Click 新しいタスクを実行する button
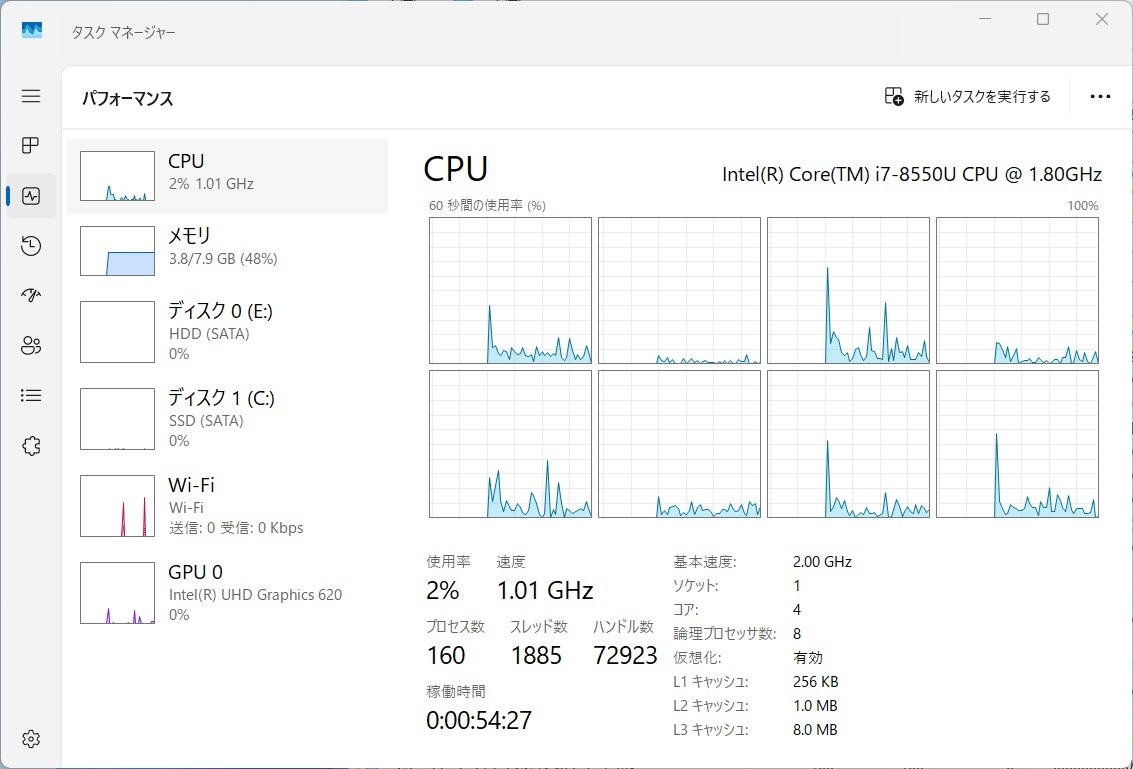The image size is (1133, 769). tap(968, 97)
